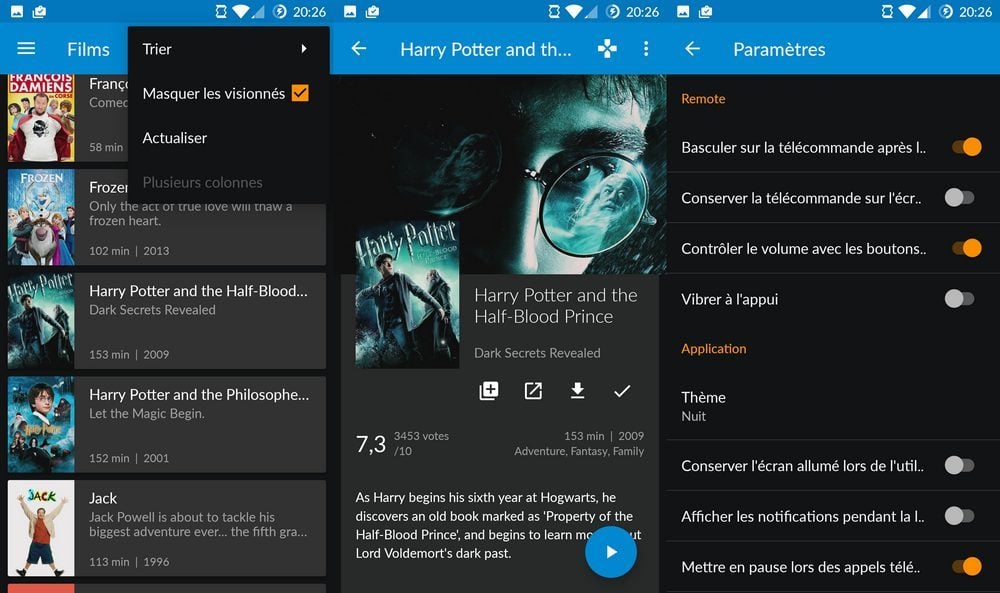Select Masquer les visionnés menu label
This screenshot has width=1000, height=593.
tap(214, 94)
